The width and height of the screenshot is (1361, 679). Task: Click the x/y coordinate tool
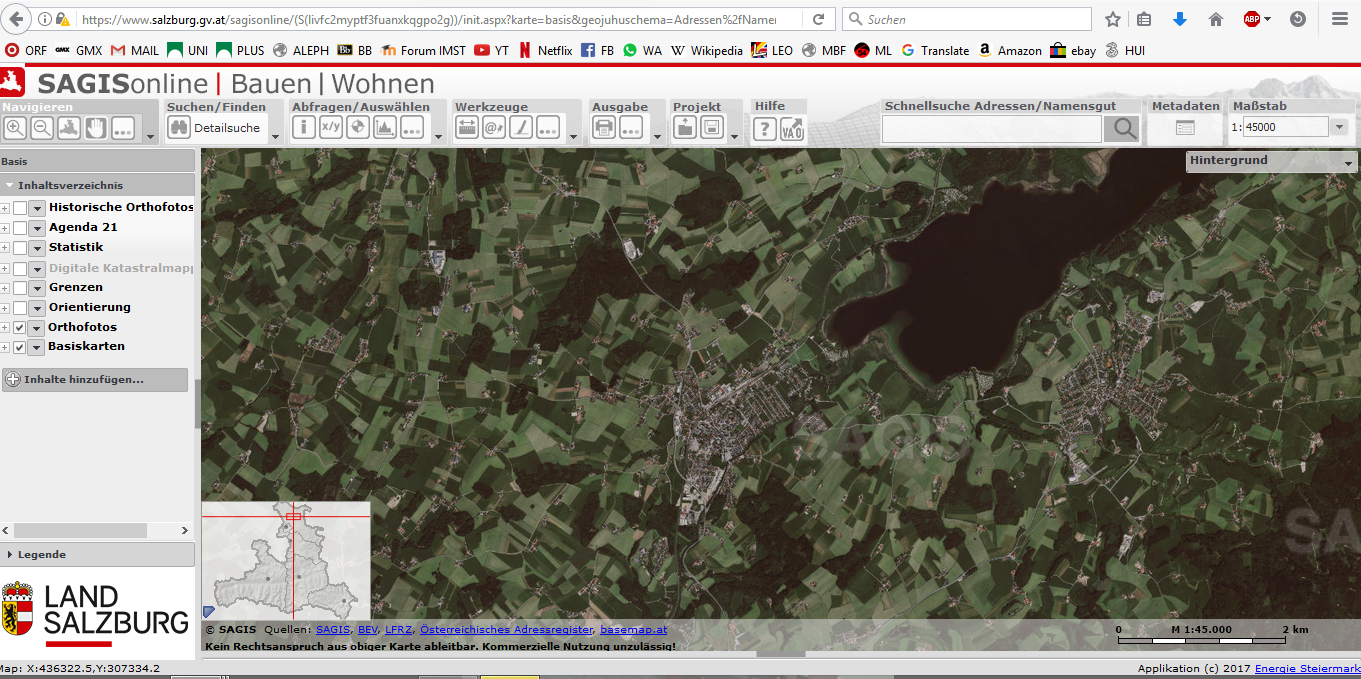[x=329, y=126]
